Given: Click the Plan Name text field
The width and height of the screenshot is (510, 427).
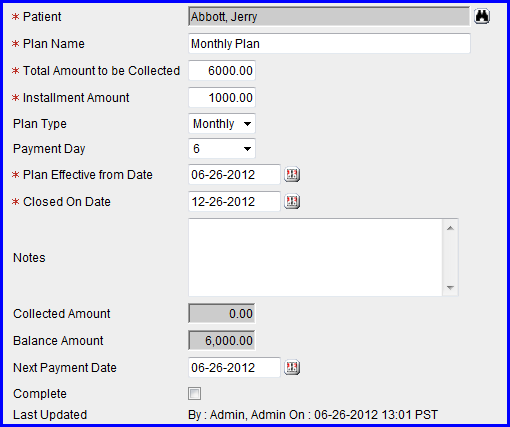Looking at the screenshot, I should pyautogui.click(x=329, y=44).
